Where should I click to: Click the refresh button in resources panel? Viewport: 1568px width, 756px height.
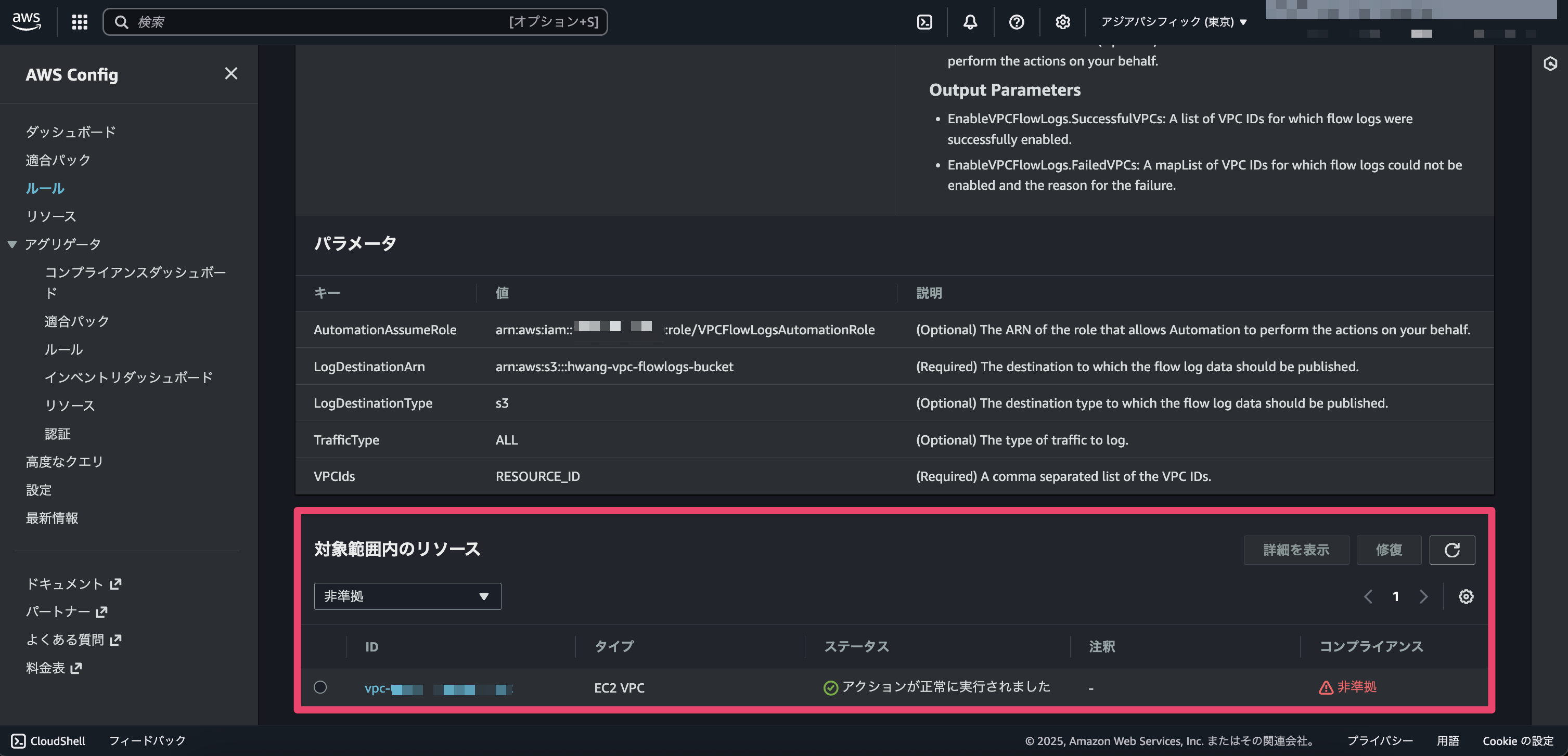1452,550
